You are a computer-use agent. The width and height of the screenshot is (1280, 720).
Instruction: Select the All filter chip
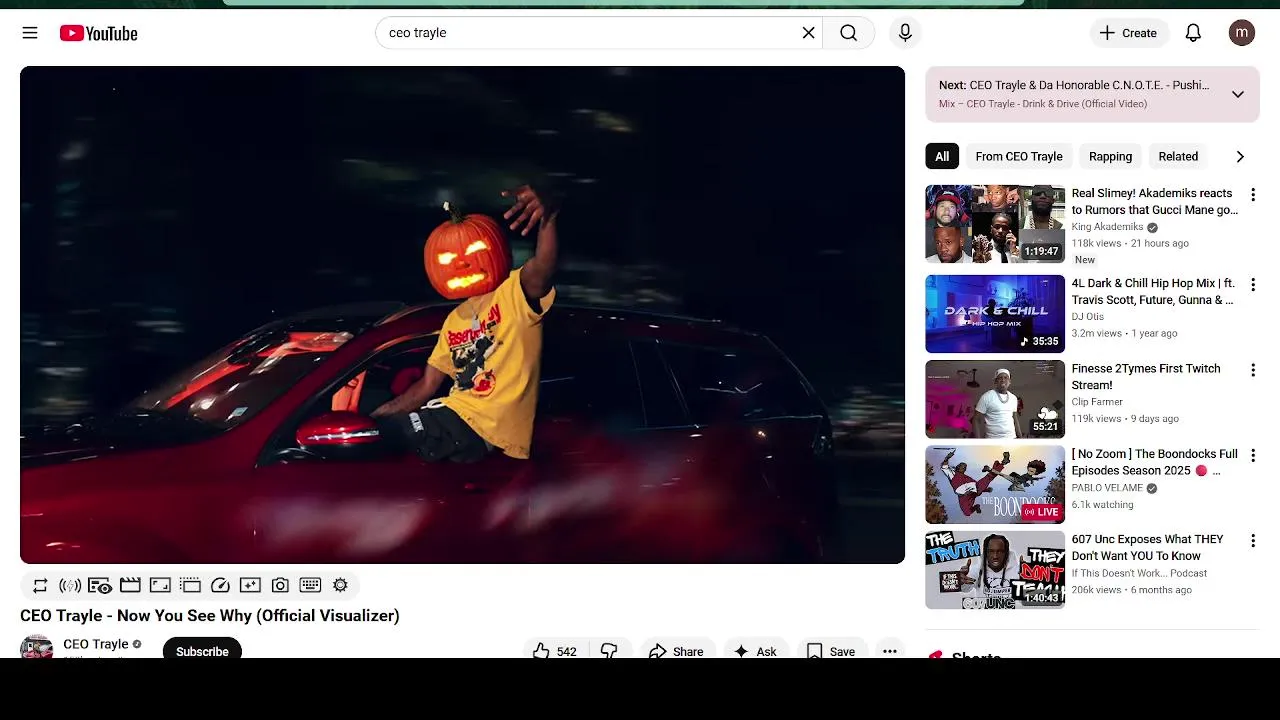click(x=942, y=156)
